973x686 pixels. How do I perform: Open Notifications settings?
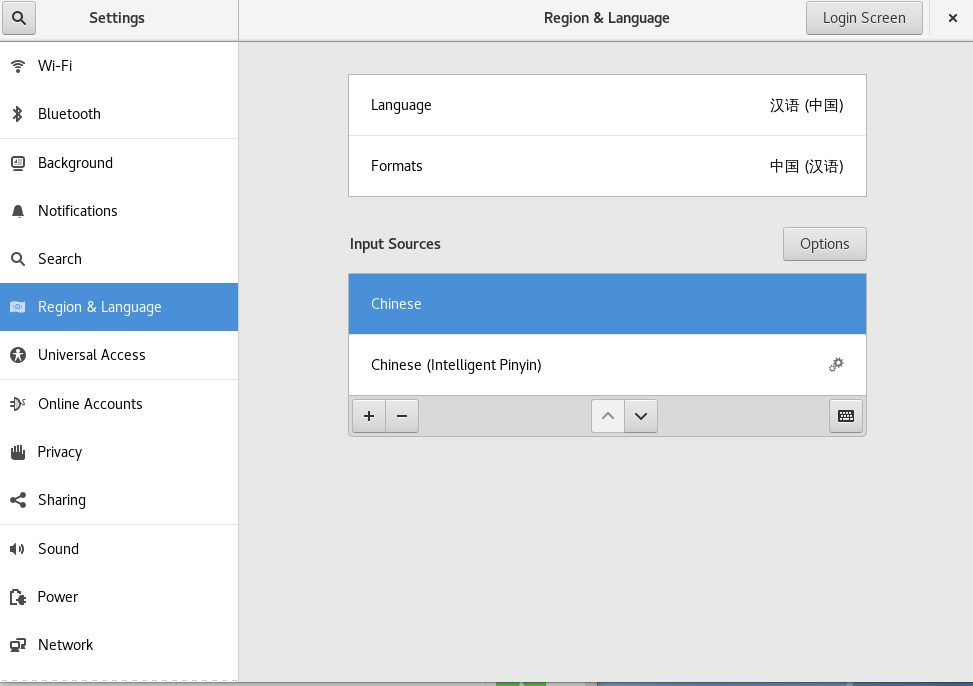click(x=119, y=211)
